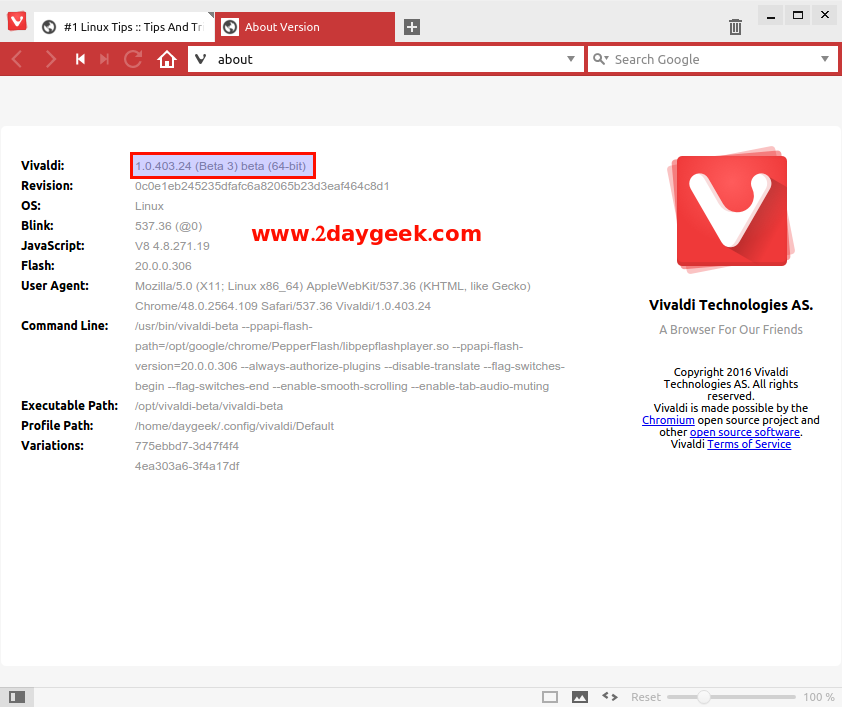Open a new tab with plus button

(x=412, y=27)
